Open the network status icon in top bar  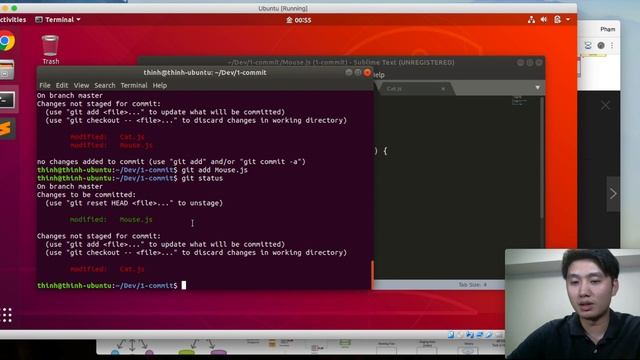[x=531, y=20]
